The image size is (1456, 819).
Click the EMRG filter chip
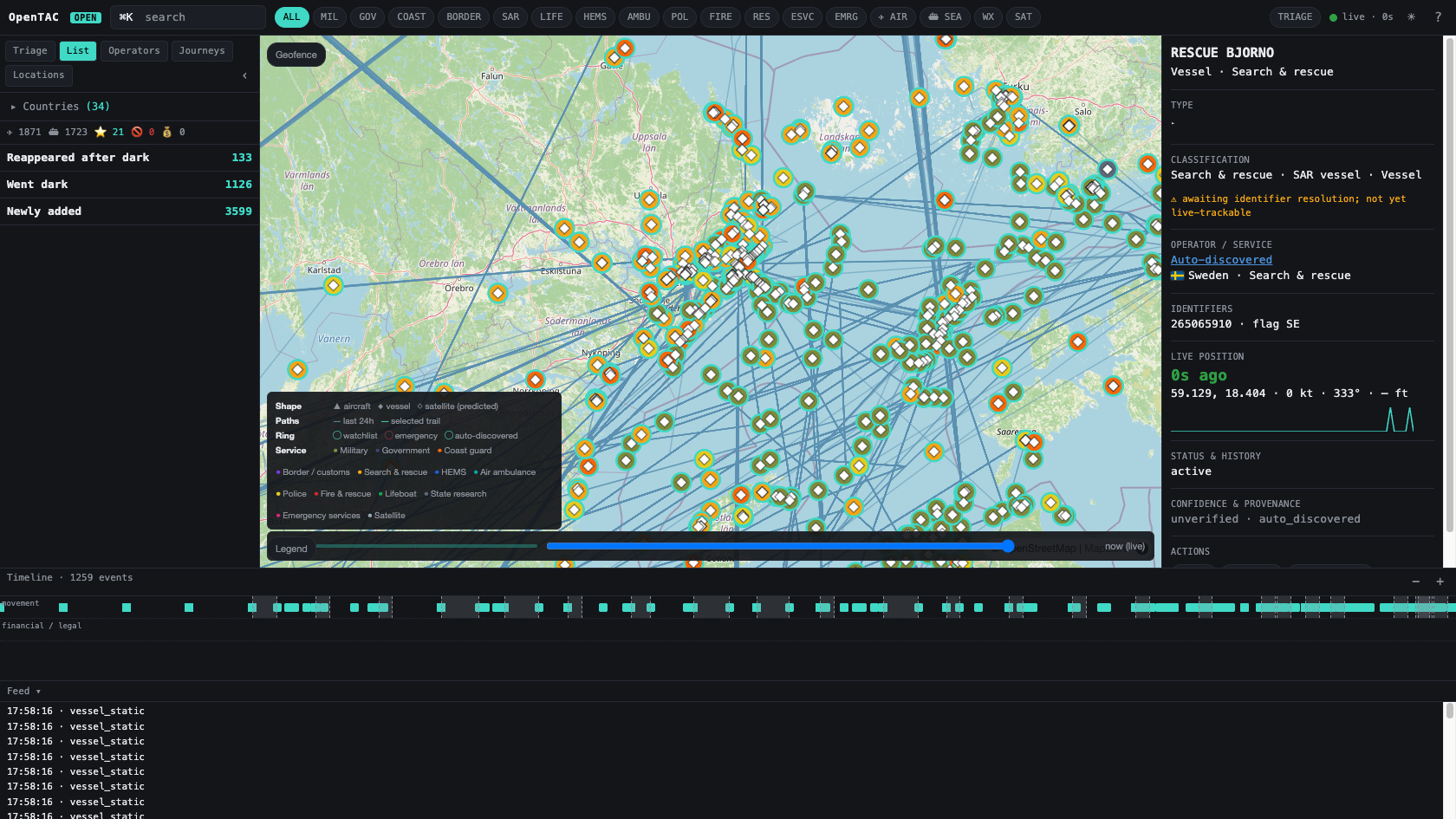click(x=846, y=17)
